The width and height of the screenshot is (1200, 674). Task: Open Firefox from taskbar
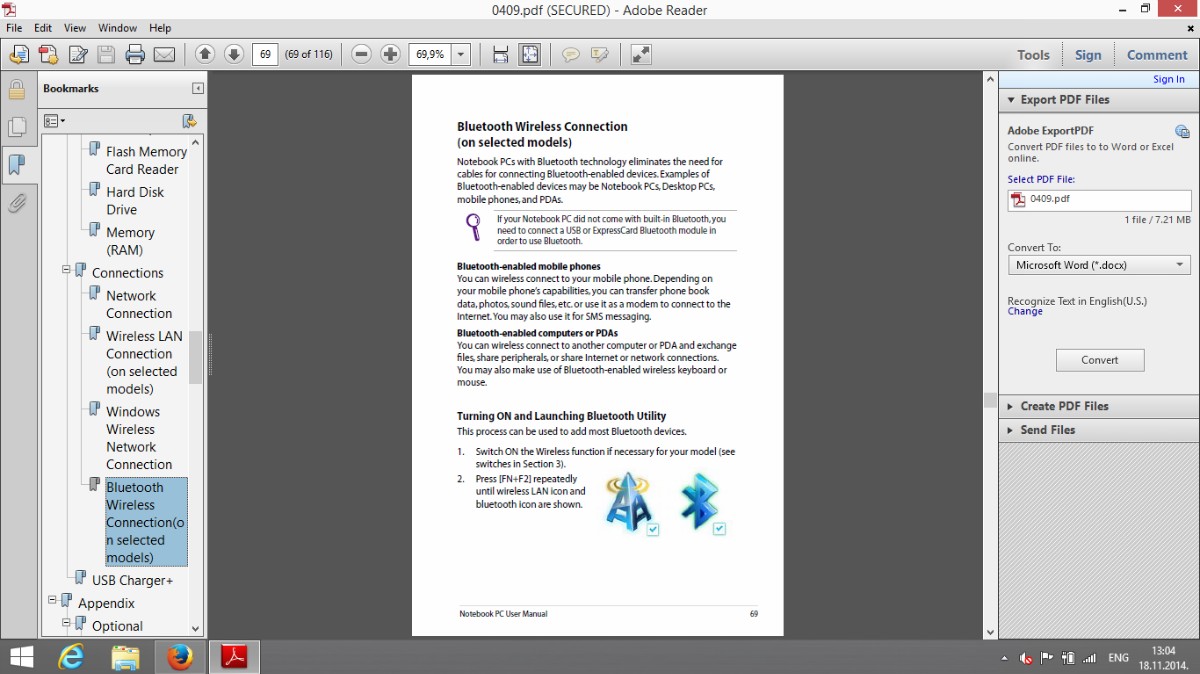click(x=180, y=657)
